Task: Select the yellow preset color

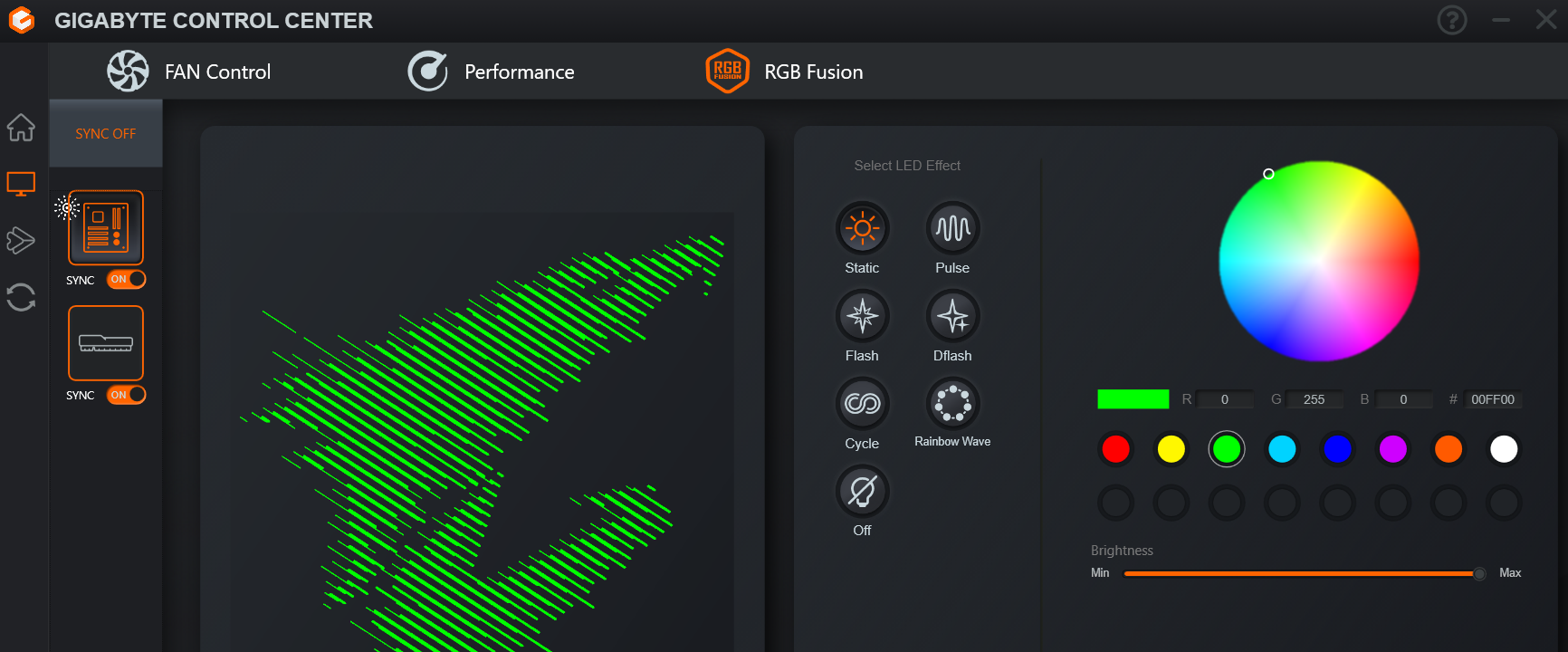Action: tap(1171, 449)
